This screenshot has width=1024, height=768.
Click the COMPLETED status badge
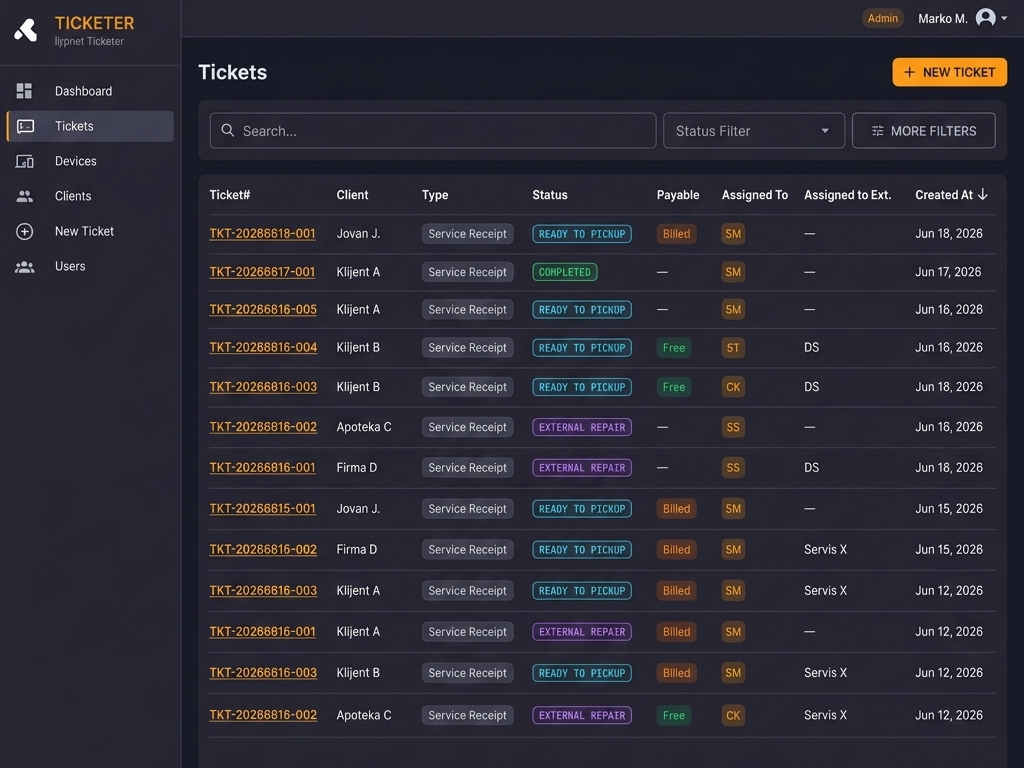(565, 272)
